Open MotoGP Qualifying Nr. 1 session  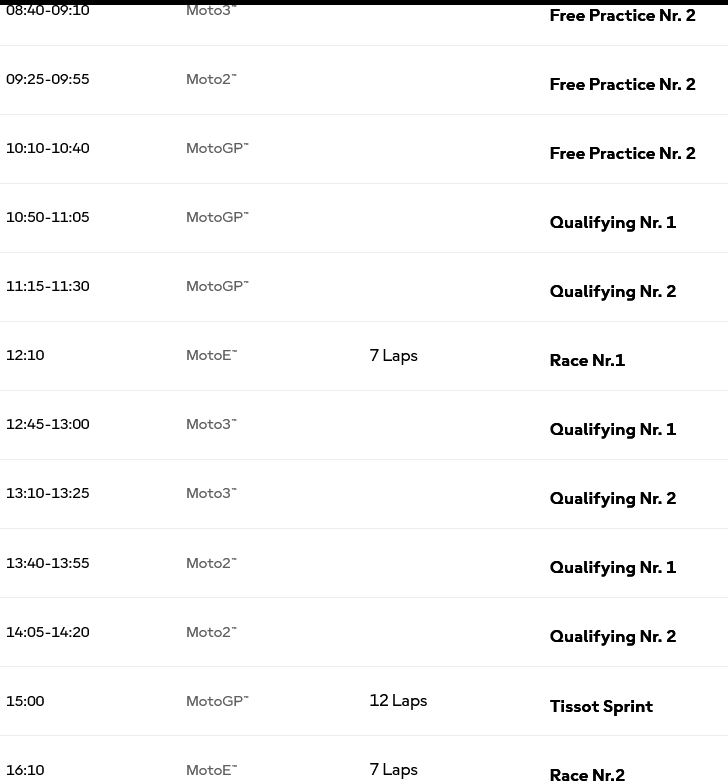[613, 222]
